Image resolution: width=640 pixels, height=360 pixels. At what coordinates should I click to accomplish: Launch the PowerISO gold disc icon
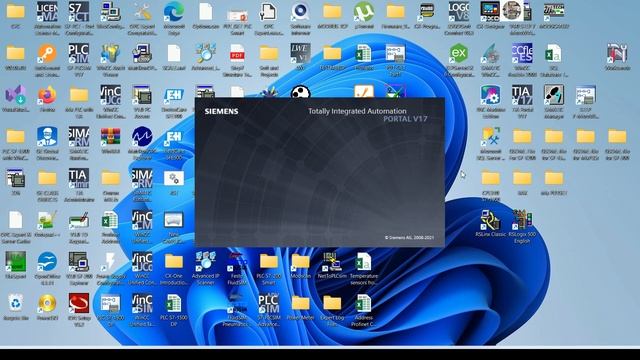click(47, 304)
